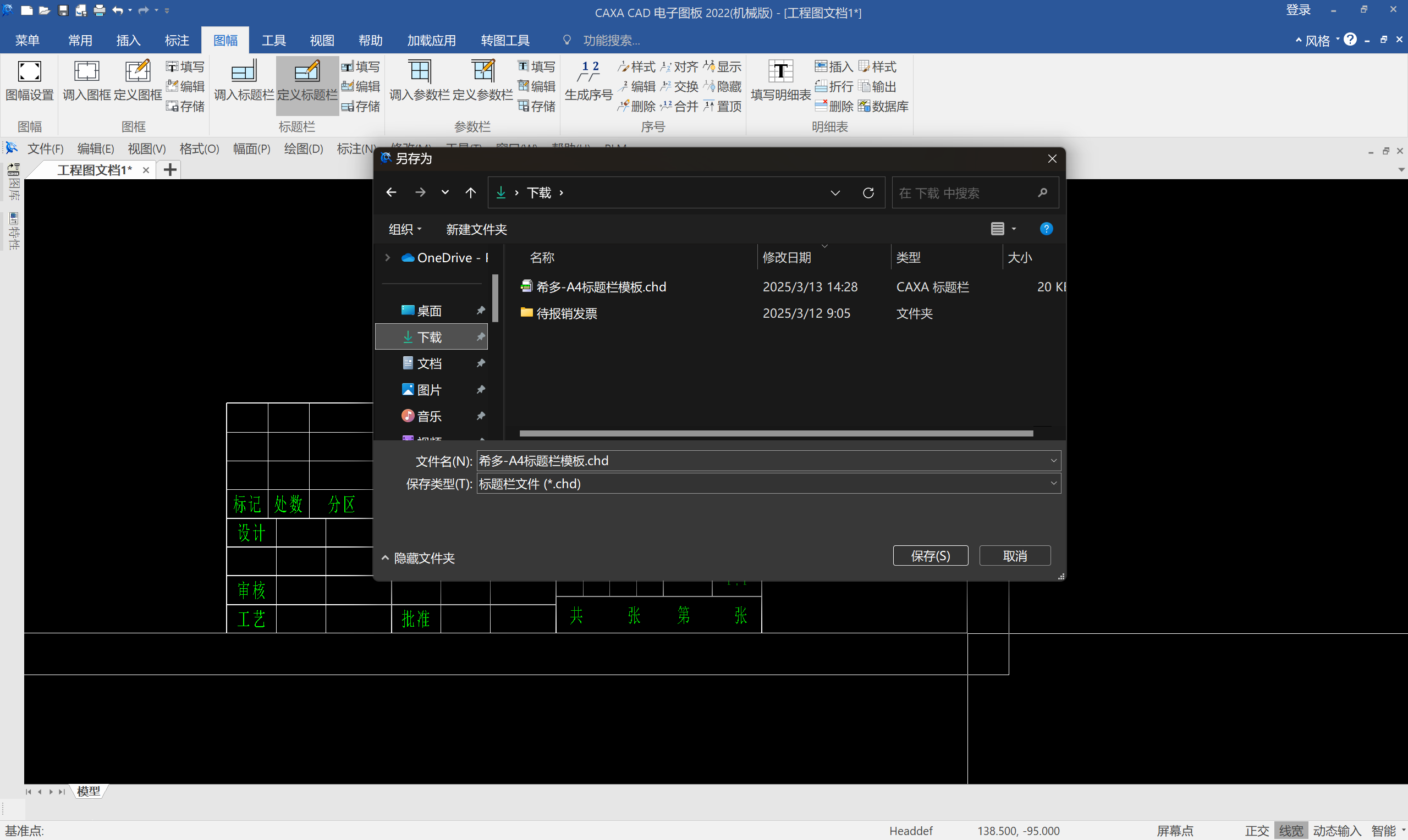Click the 调入图框 load frame icon
The image size is (1408, 840).
coord(86,81)
